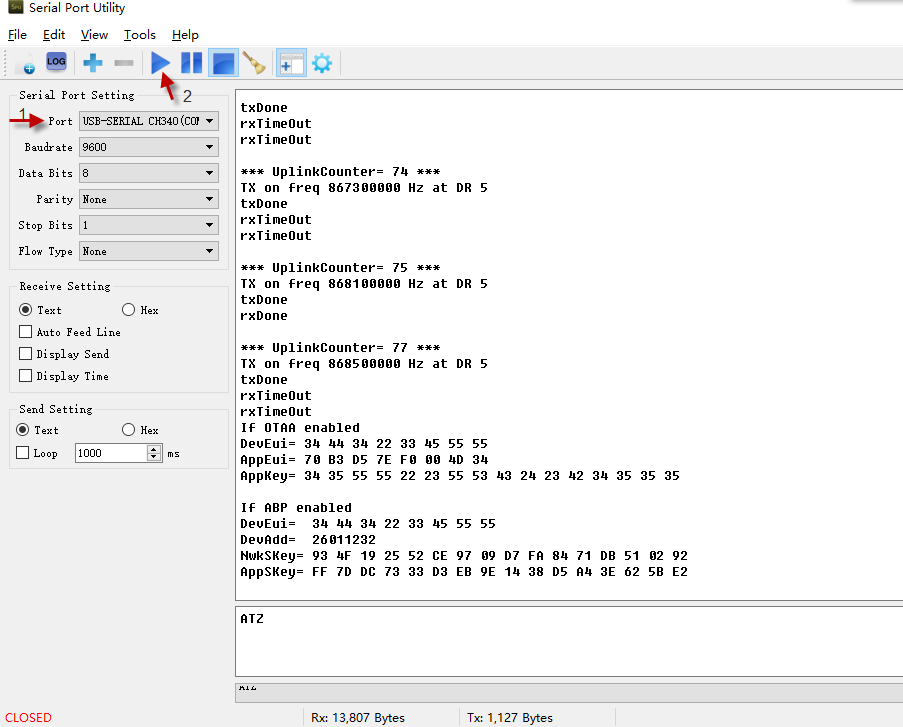Add a port with the blue plus icon
The height and width of the screenshot is (727, 903).
pos(93,63)
